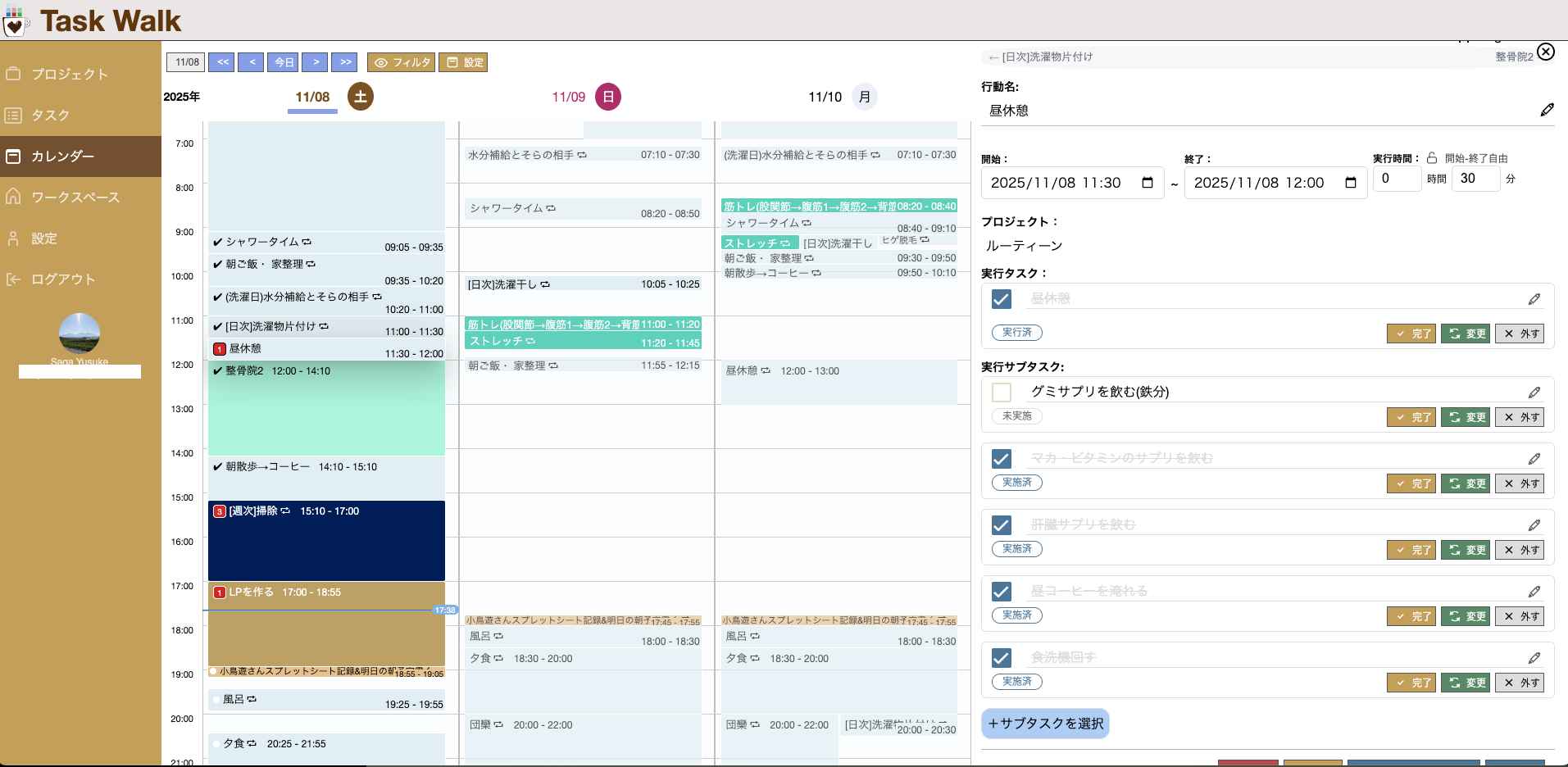Click the lock icon beside 実行時間
This screenshot has height=767, width=1568.
tap(1432, 158)
